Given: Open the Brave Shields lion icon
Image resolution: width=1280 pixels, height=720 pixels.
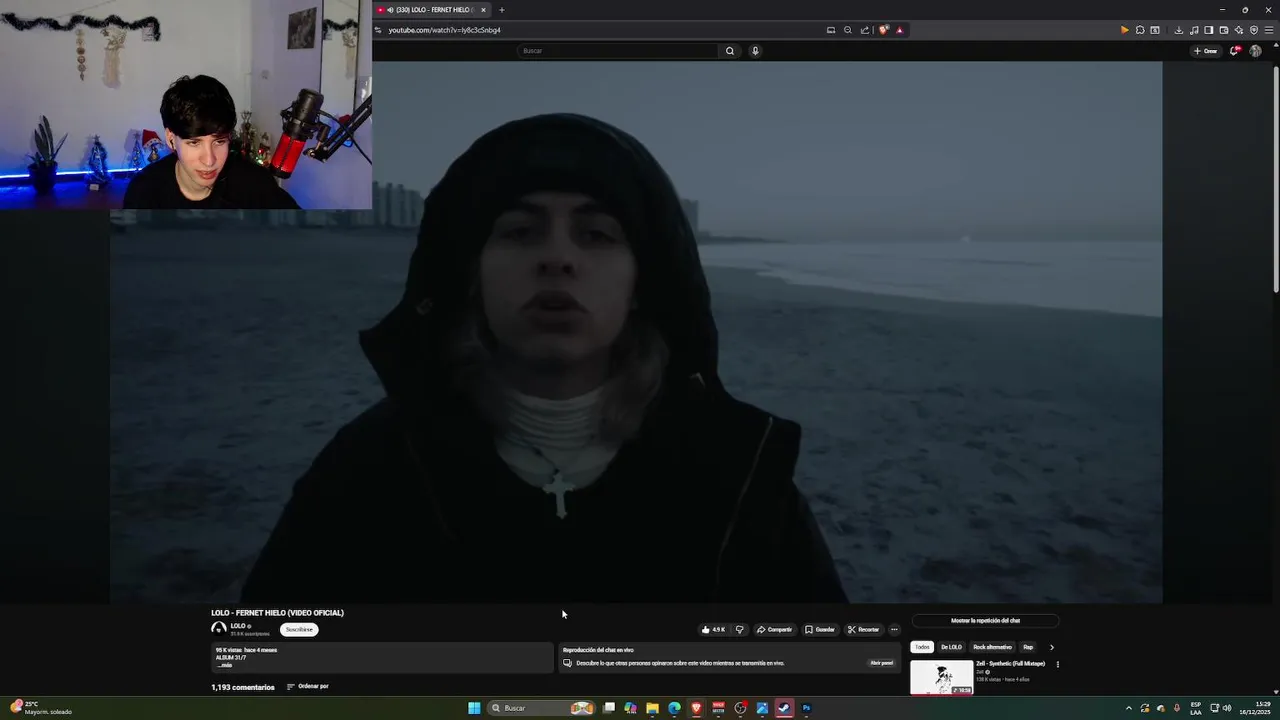Looking at the screenshot, I should coord(883,30).
